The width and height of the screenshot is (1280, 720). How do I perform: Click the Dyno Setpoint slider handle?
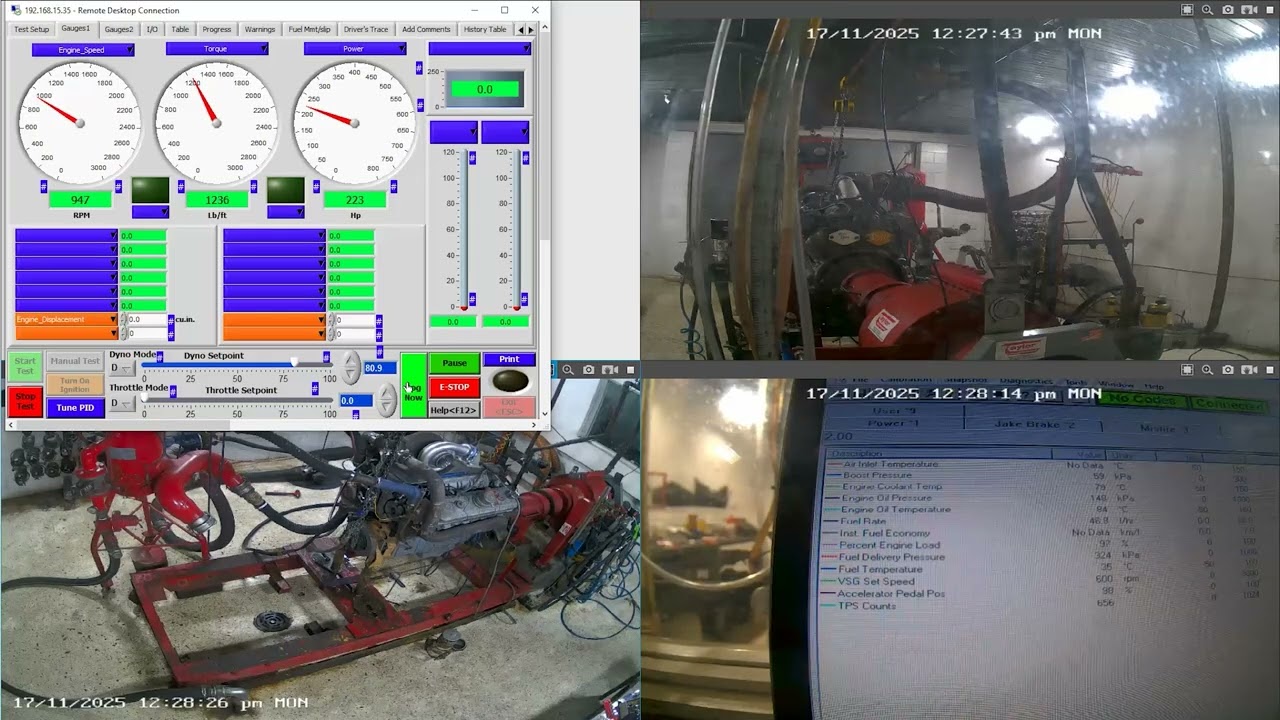click(294, 364)
